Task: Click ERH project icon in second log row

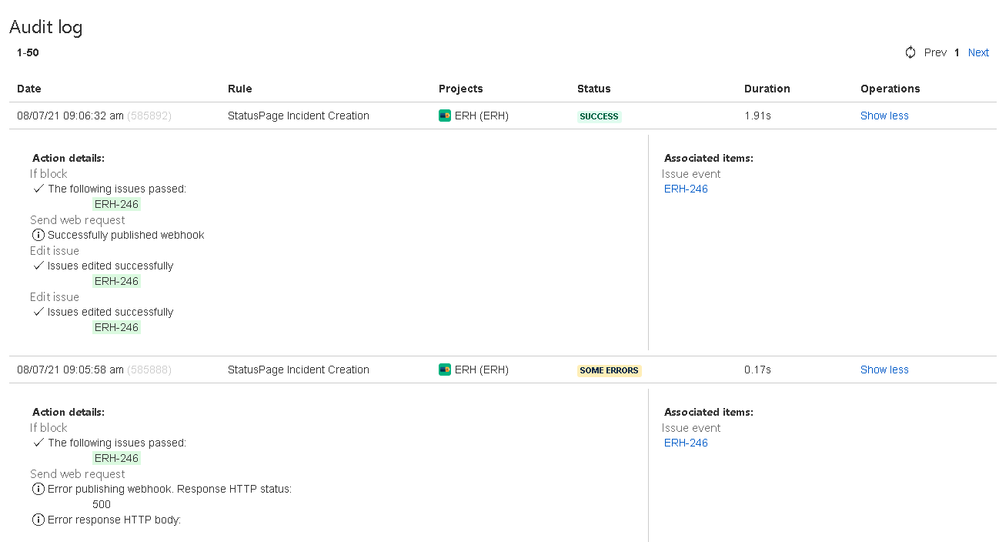Action: click(x=445, y=369)
